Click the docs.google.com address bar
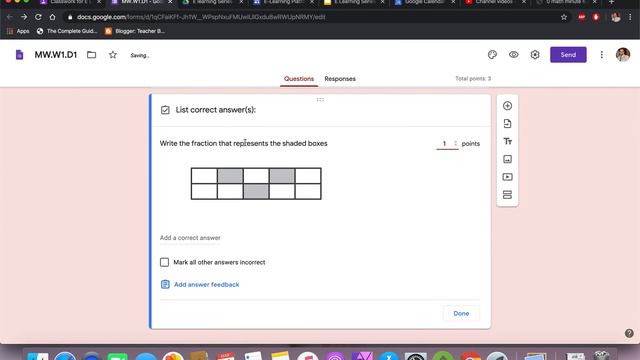 [312, 17]
